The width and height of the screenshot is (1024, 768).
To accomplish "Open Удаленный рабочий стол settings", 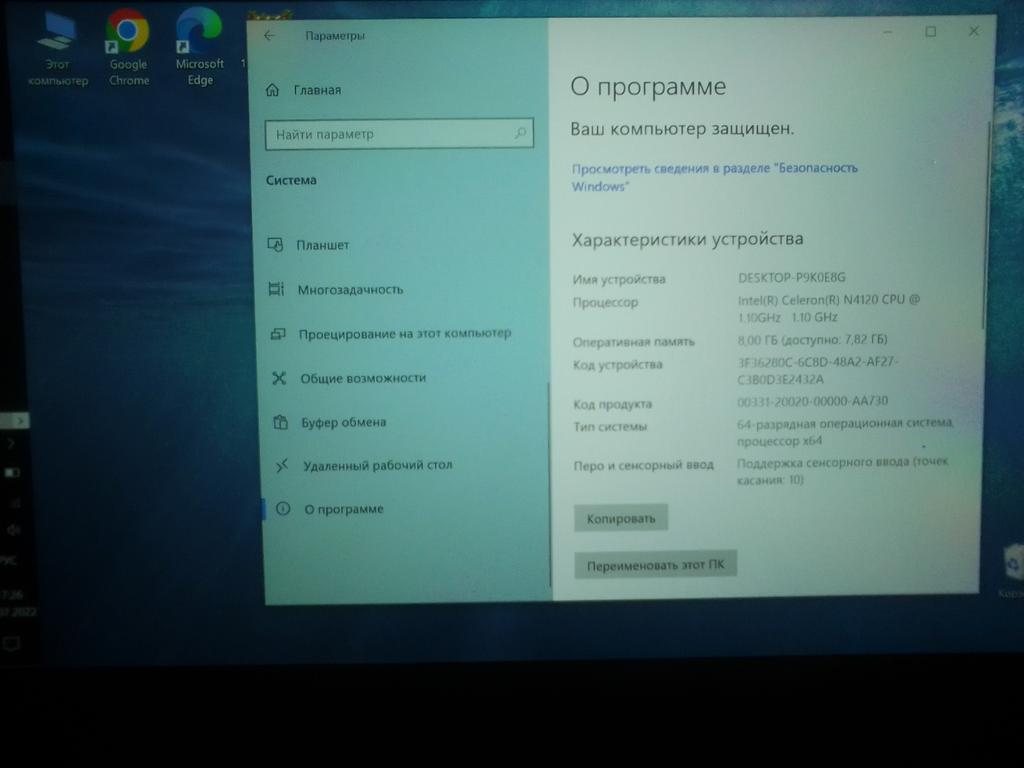I will [x=377, y=465].
